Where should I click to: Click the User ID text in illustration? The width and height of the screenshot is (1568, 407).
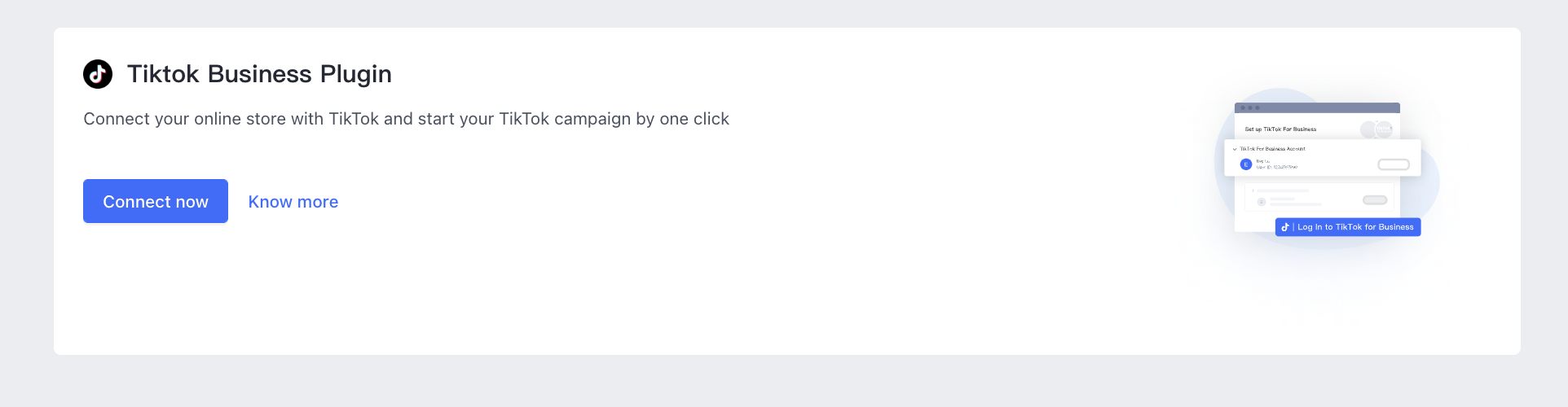tap(1277, 167)
